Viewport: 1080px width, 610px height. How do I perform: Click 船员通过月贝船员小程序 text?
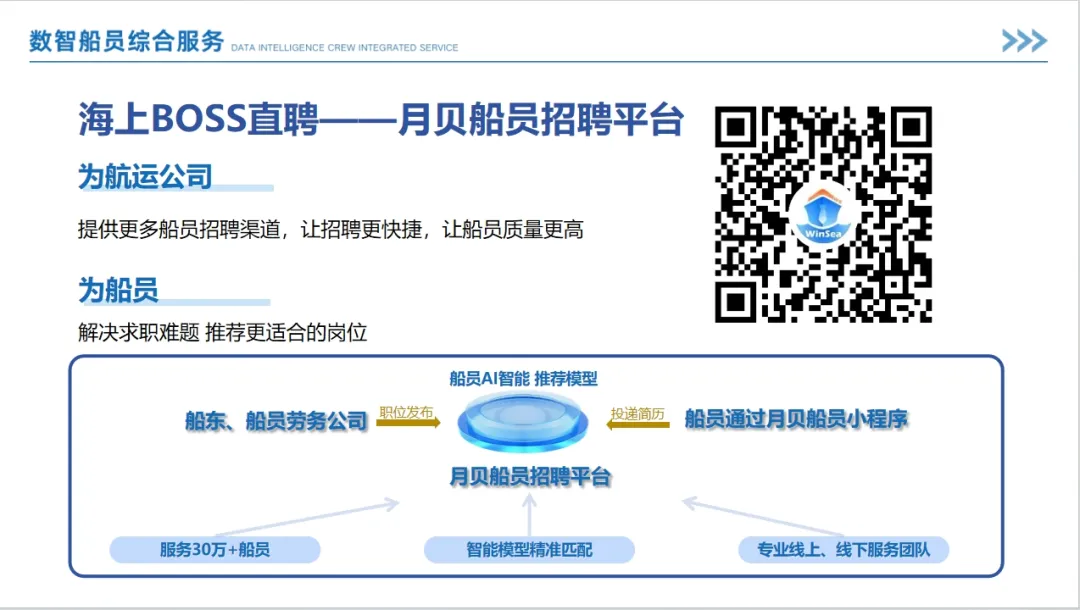click(x=796, y=419)
